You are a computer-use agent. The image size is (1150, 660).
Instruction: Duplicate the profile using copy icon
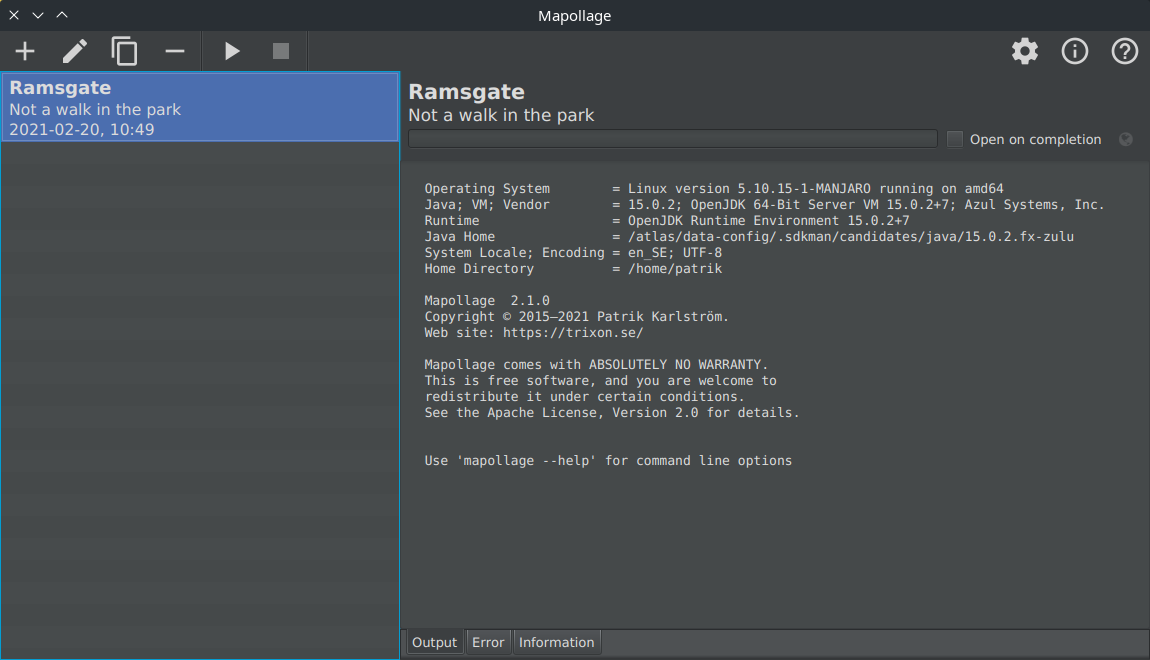pyautogui.click(x=125, y=51)
